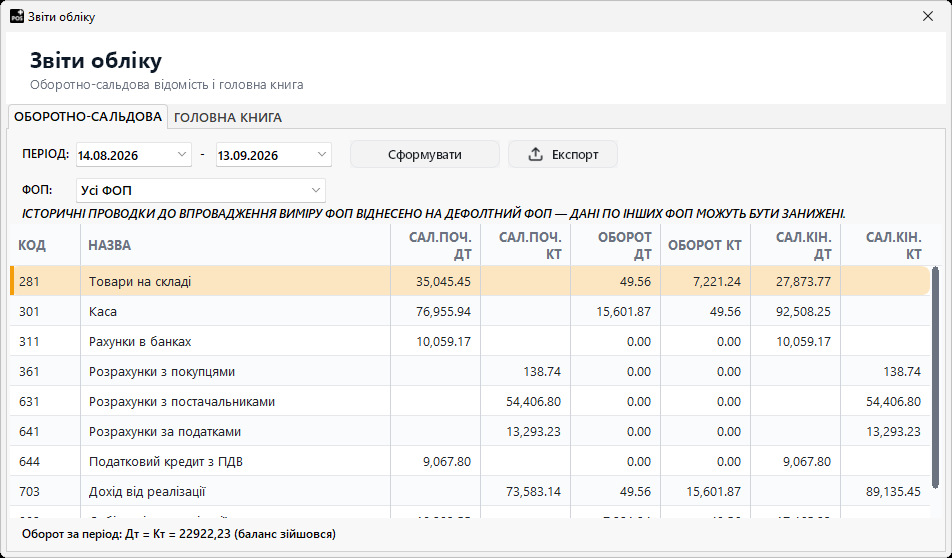
Task: Select the Рахунки в банках row
Action: pos(470,341)
